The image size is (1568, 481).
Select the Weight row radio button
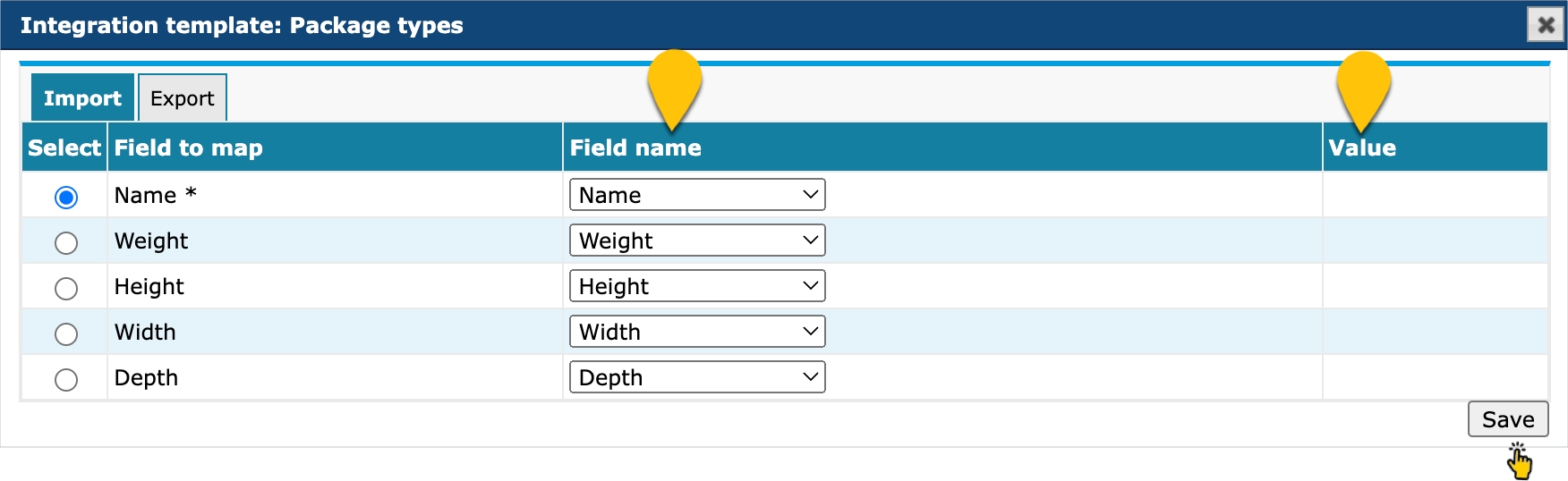66,242
